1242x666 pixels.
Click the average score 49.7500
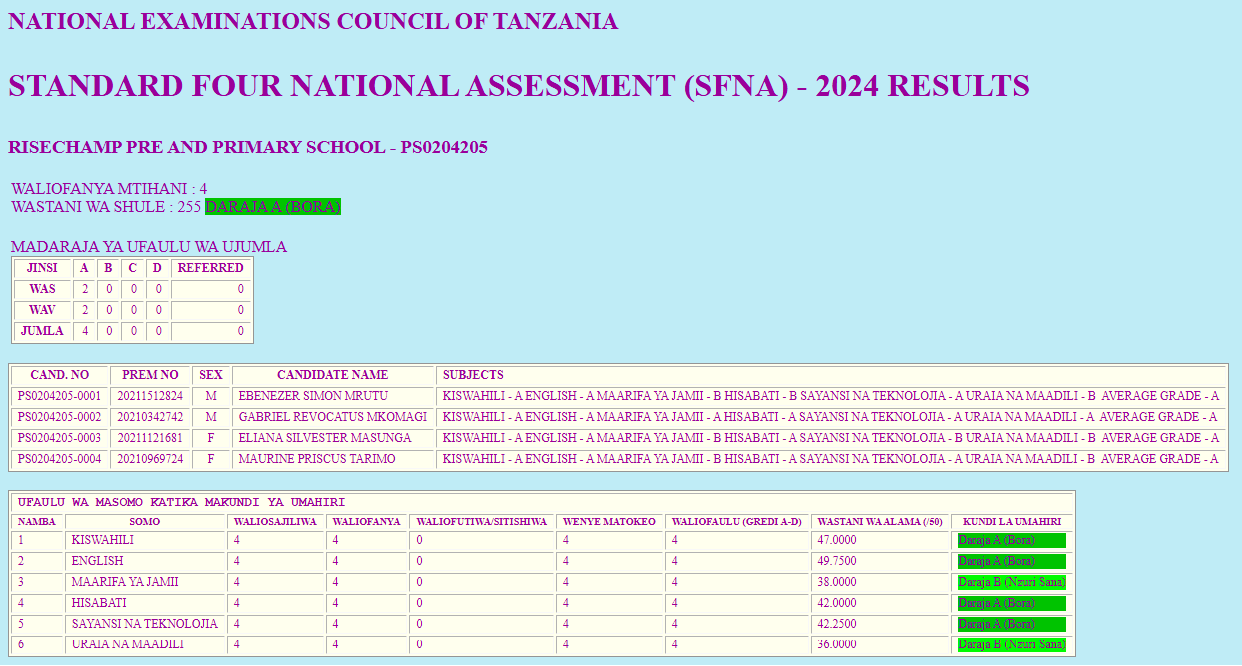tap(837, 562)
